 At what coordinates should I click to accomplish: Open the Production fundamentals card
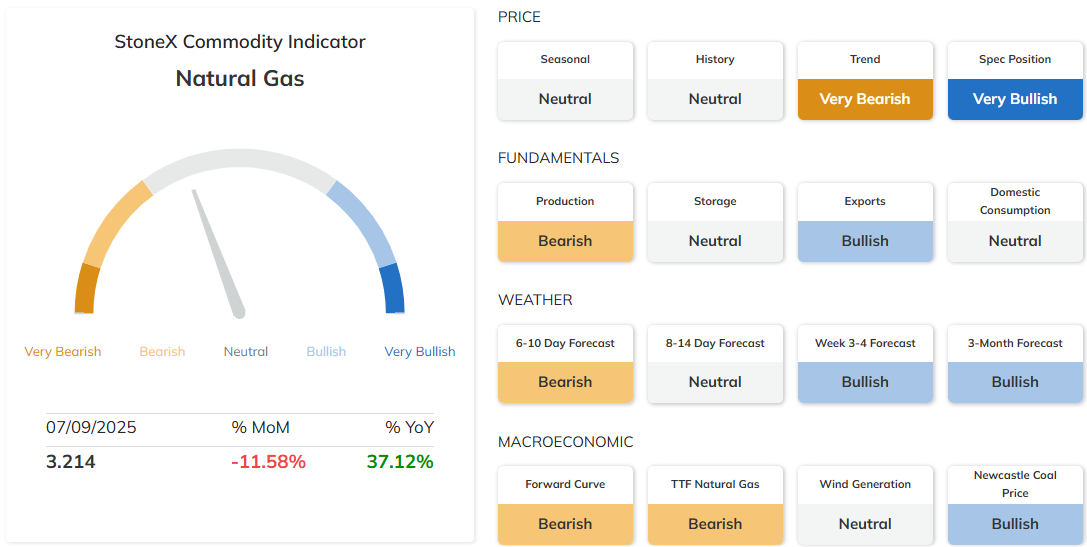[x=565, y=223]
